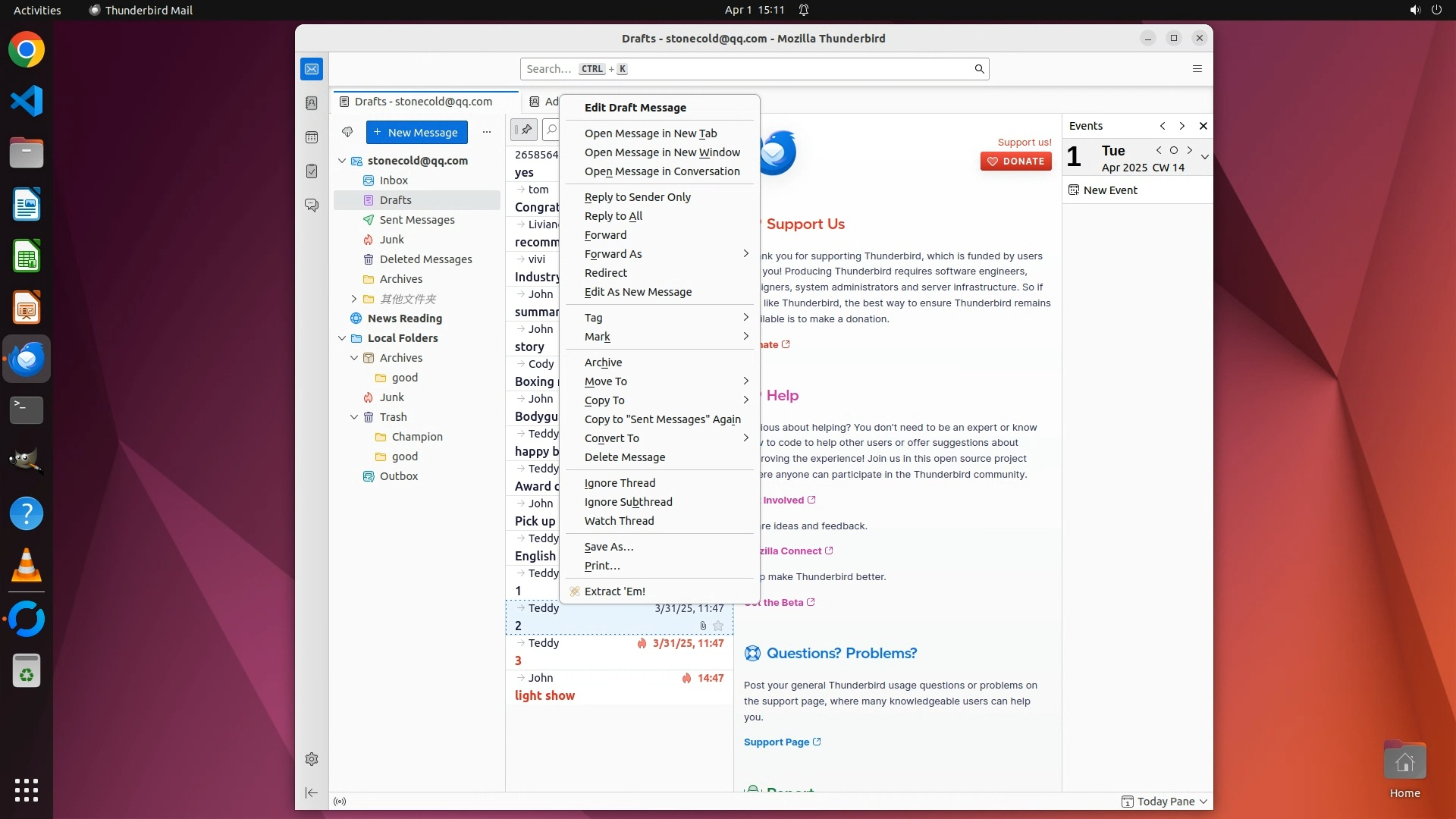Open the Chat spaces icon
The width and height of the screenshot is (1456, 819).
point(312,206)
